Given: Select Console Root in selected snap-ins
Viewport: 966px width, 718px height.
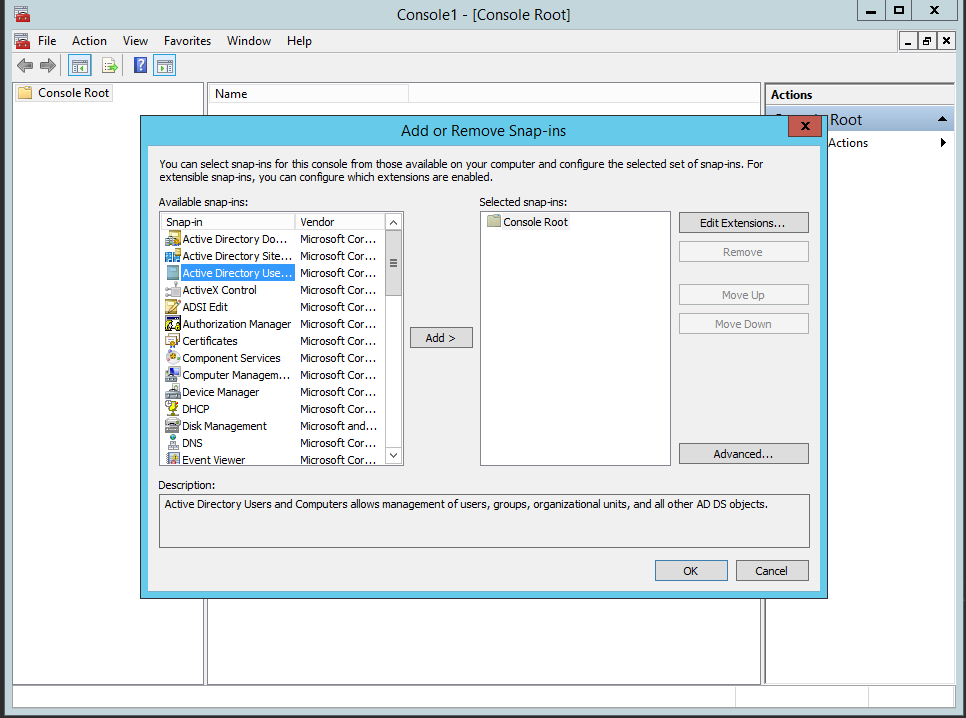Looking at the screenshot, I should click(x=535, y=222).
